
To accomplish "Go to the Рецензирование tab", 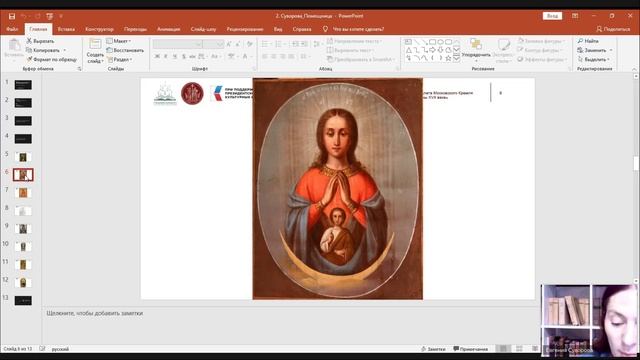I will [245, 29].
